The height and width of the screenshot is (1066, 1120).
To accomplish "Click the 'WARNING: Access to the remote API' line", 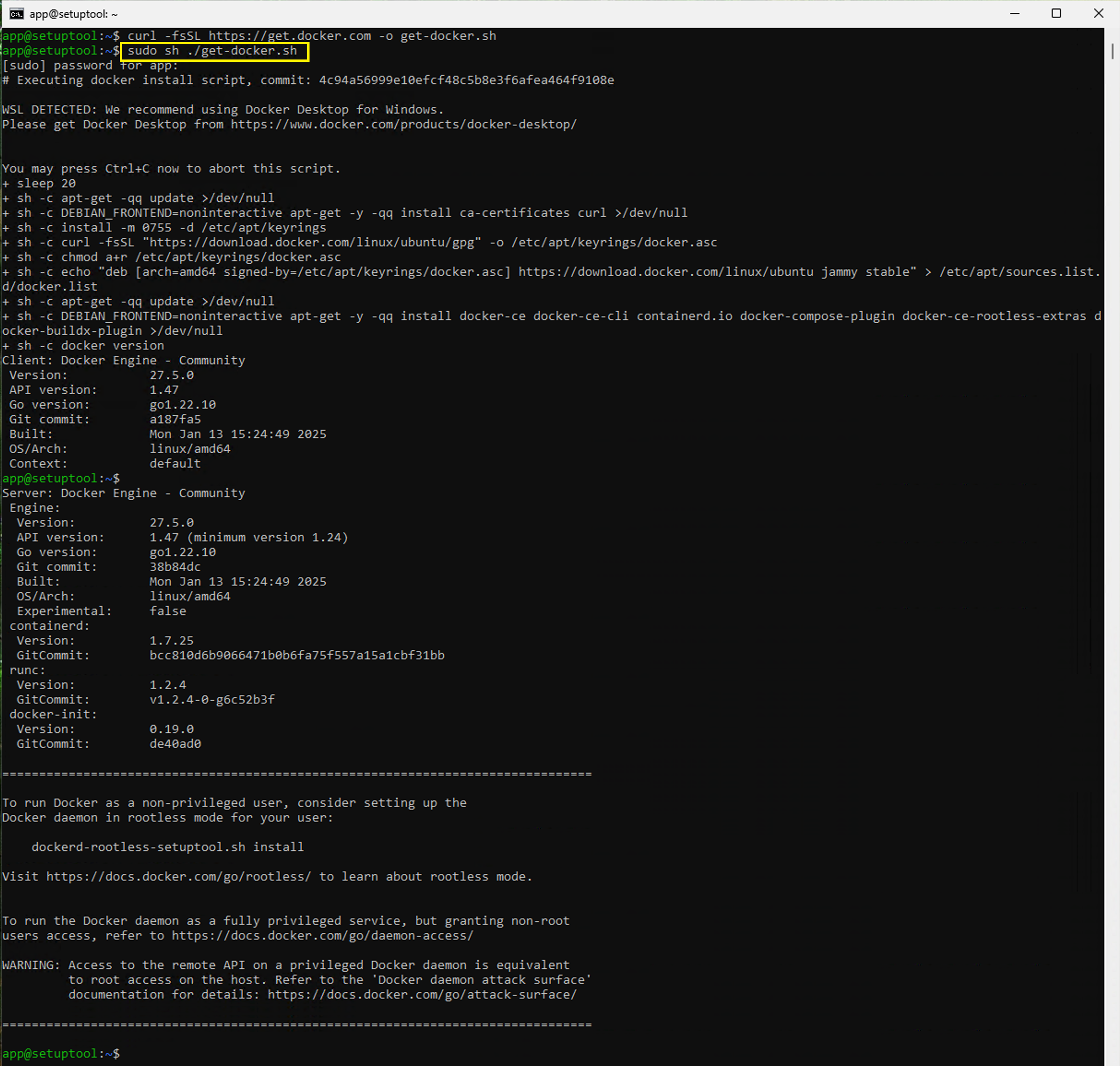I will 286,965.
